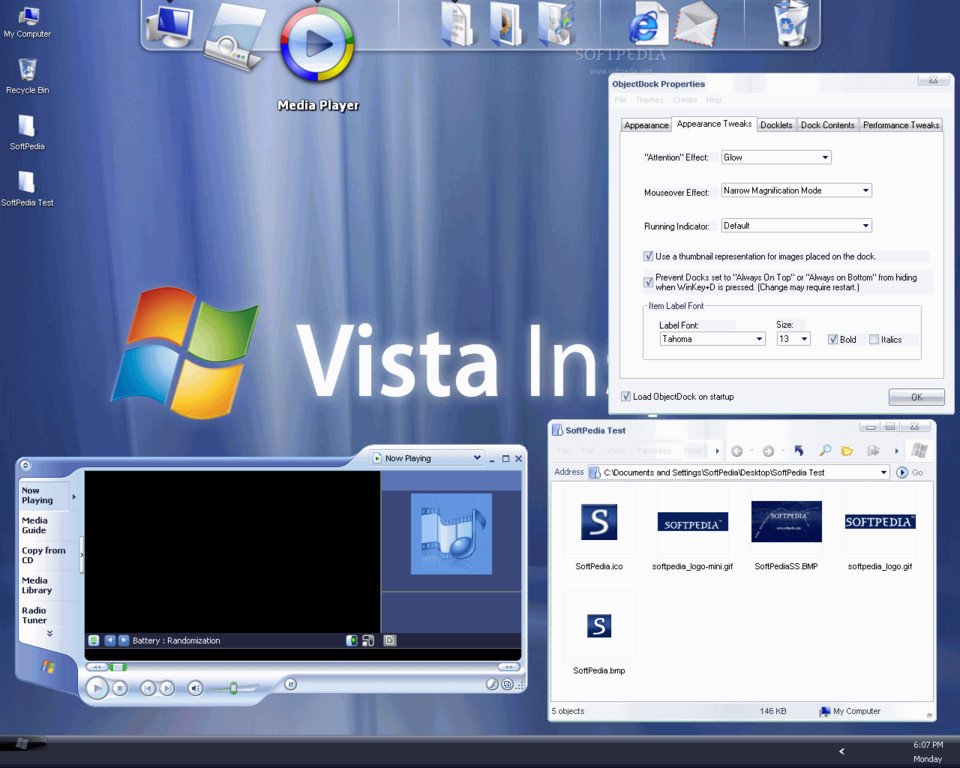The height and width of the screenshot is (768, 960).
Task: Open Internet Explorer from the top dock
Action: pos(645,25)
